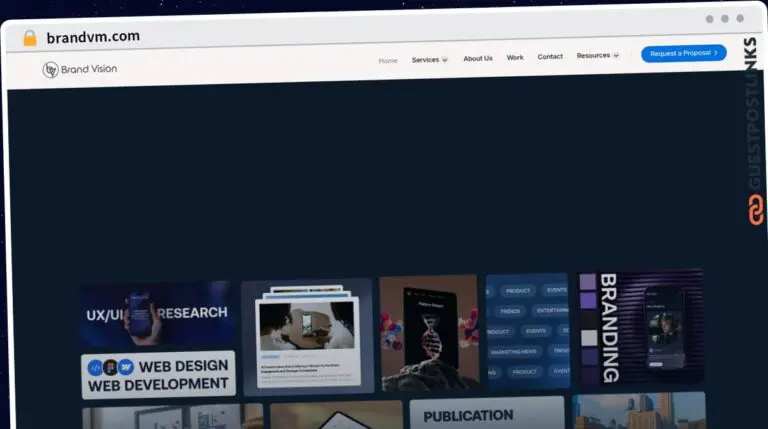Open the About Us page
The width and height of the screenshot is (768, 429).
click(478, 58)
